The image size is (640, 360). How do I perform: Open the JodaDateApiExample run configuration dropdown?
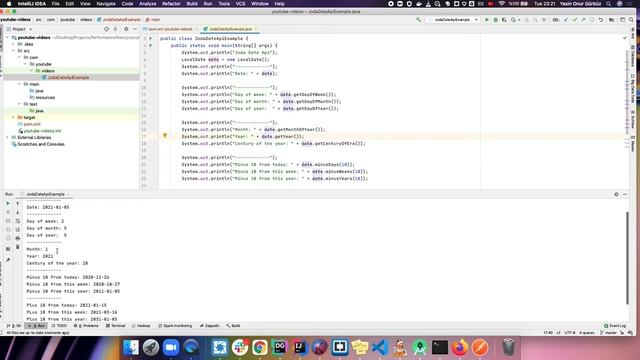452,20
